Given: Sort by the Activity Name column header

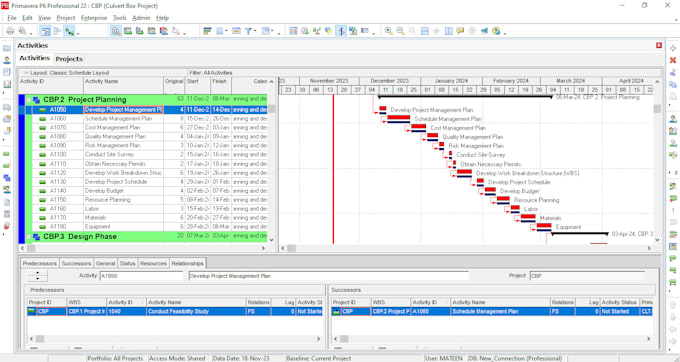Looking at the screenshot, I should (x=123, y=85).
